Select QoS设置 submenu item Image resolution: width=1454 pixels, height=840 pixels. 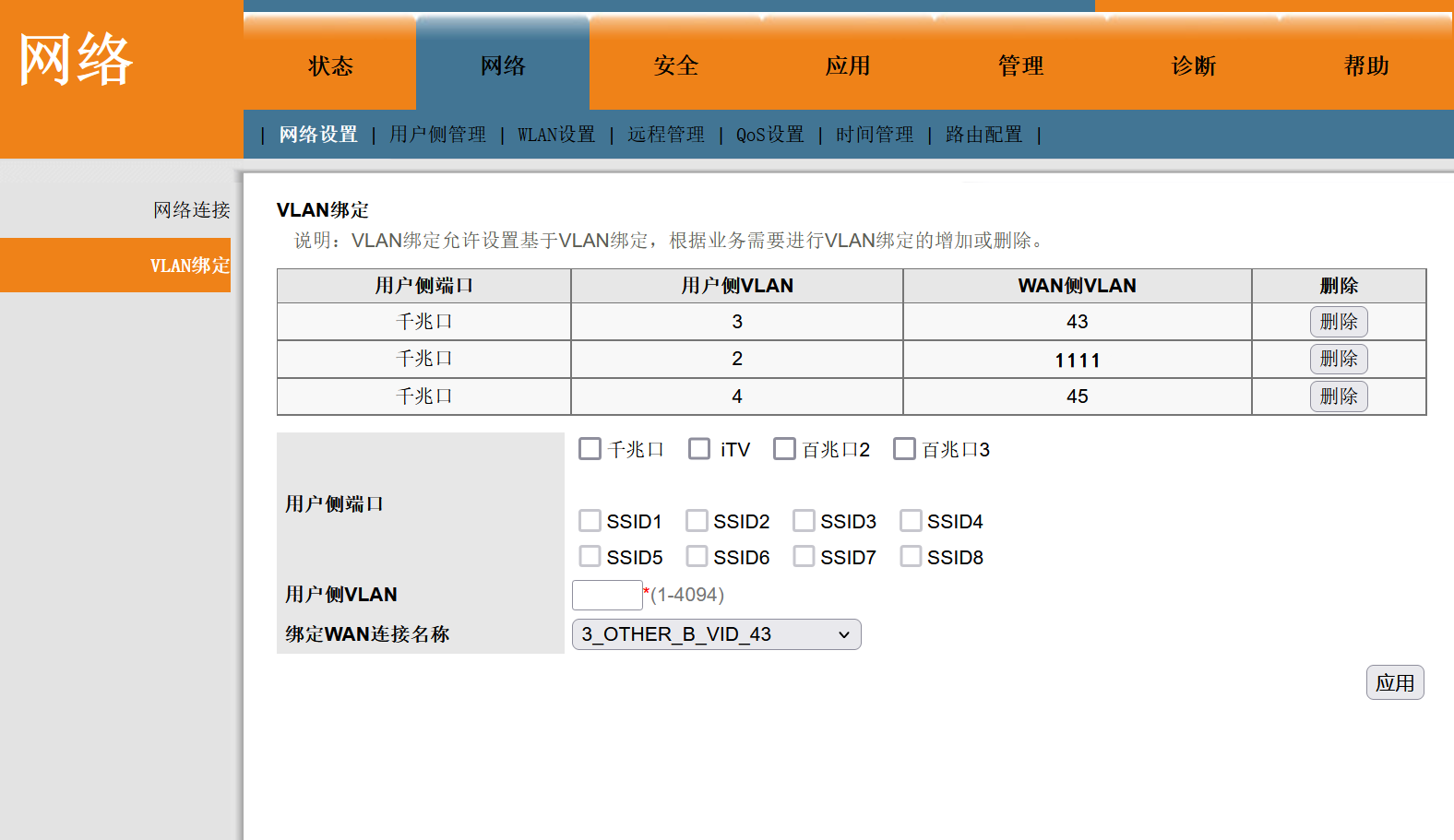pos(769,135)
